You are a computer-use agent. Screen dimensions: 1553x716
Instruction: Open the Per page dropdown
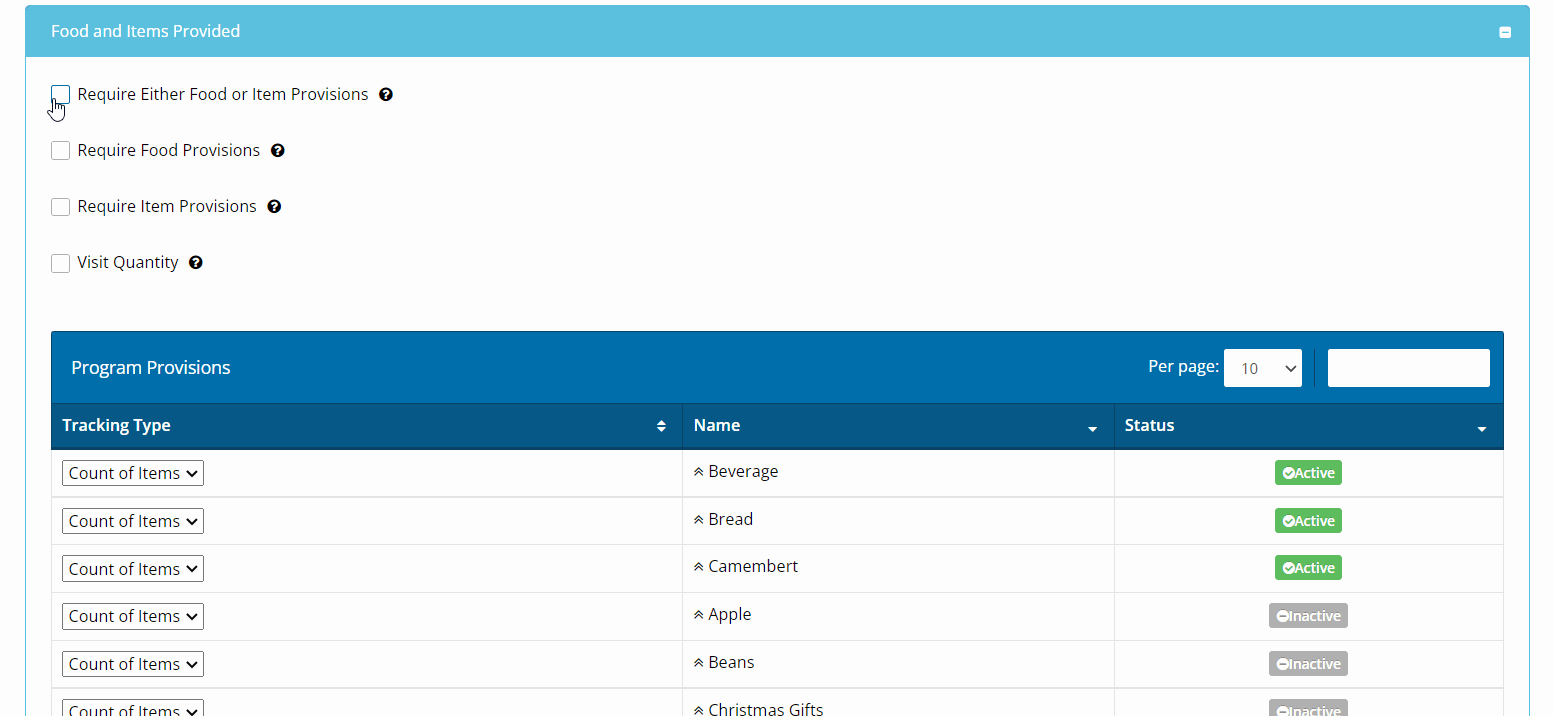(1263, 368)
